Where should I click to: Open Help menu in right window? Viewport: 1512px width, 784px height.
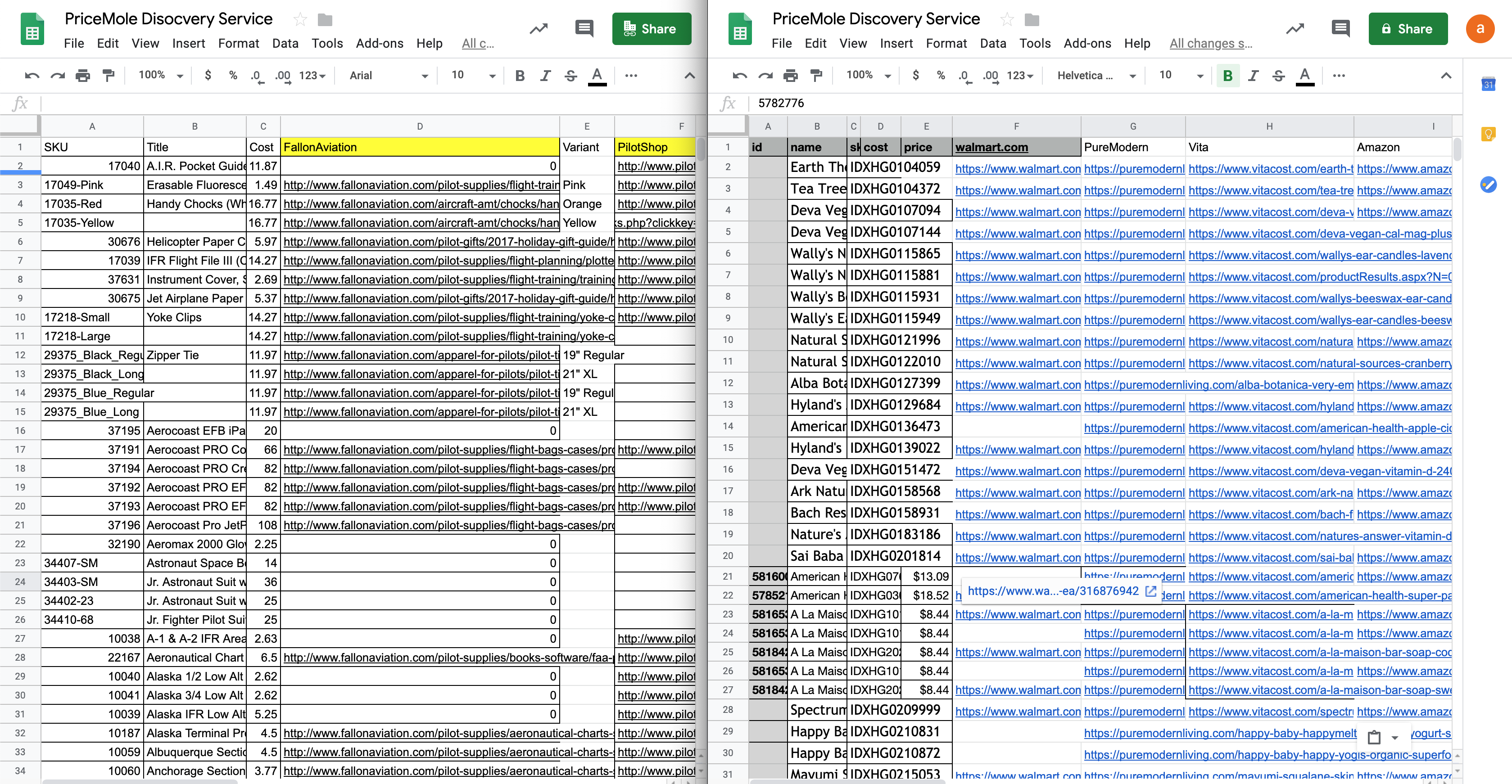point(1137,43)
